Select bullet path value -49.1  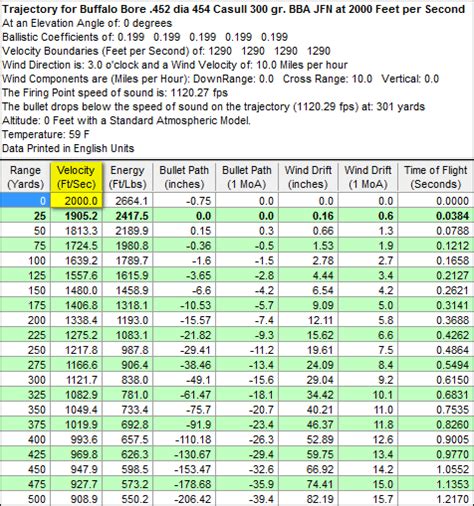184,380
